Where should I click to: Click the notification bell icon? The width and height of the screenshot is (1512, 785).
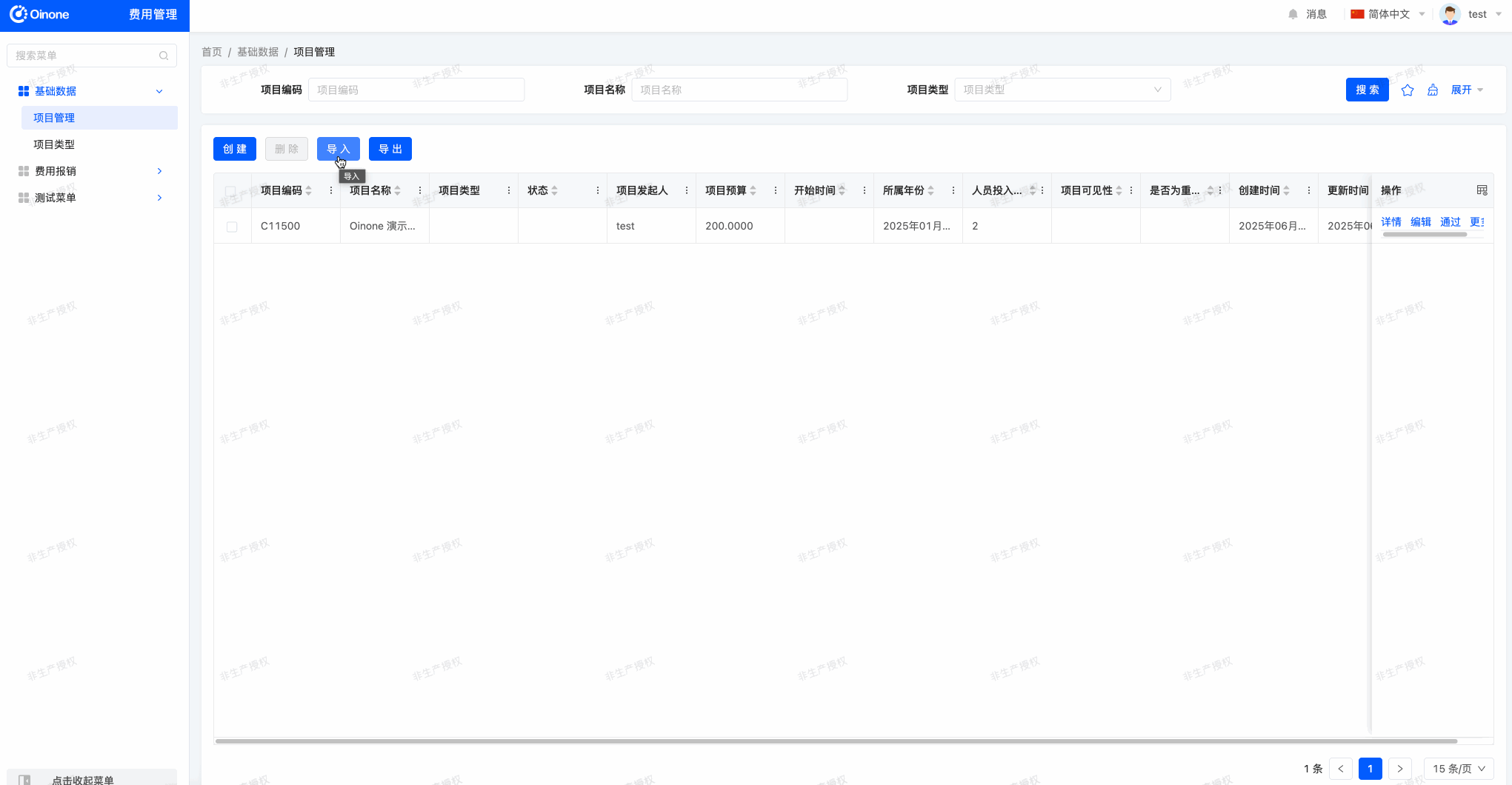[1293, 14]
